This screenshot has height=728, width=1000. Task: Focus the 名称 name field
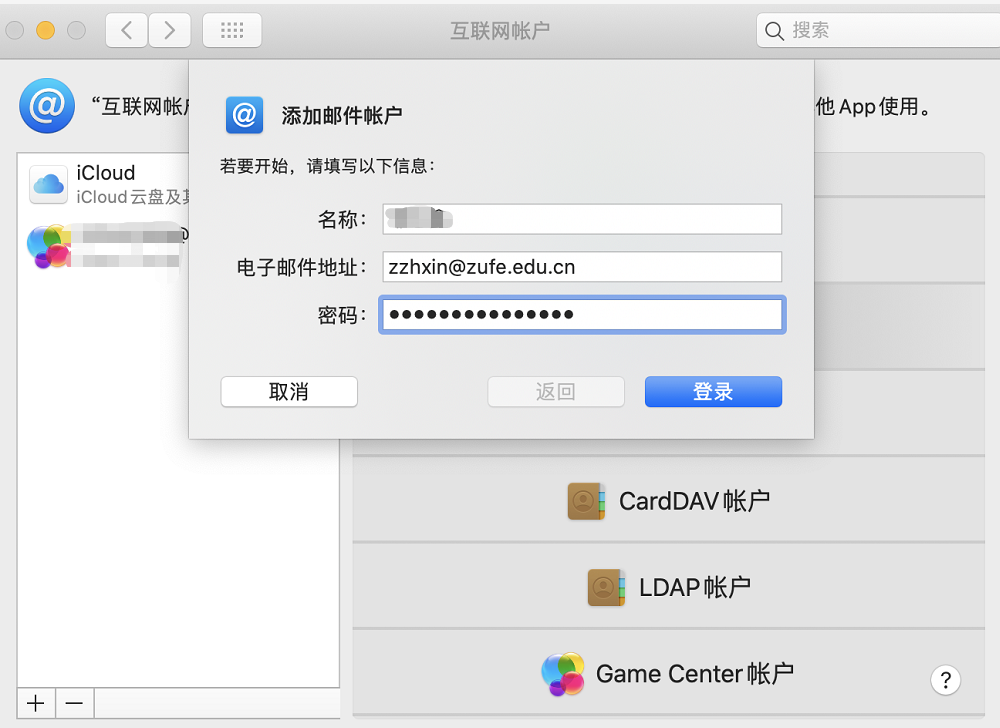(x=582, y=219)
